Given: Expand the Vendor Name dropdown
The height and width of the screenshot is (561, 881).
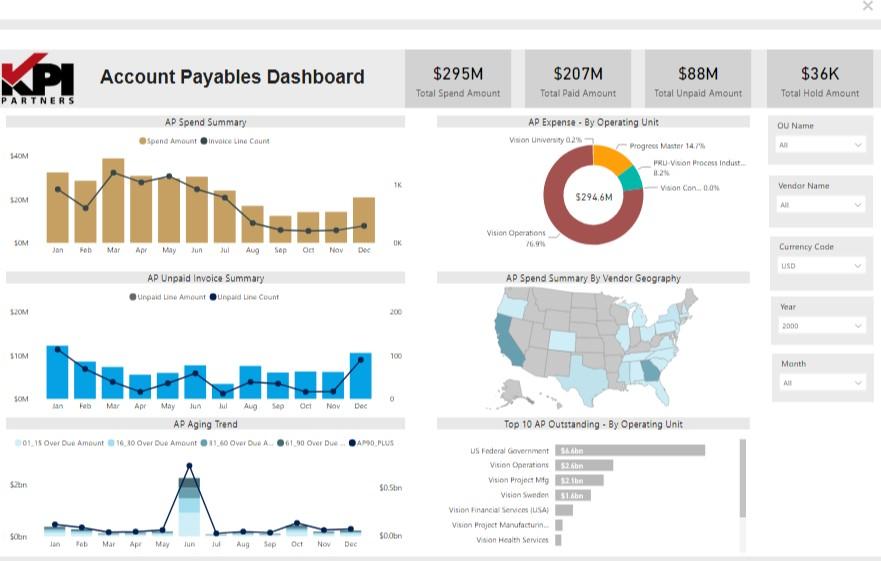Looking at the screenshot, I should [x=820, y=205].
